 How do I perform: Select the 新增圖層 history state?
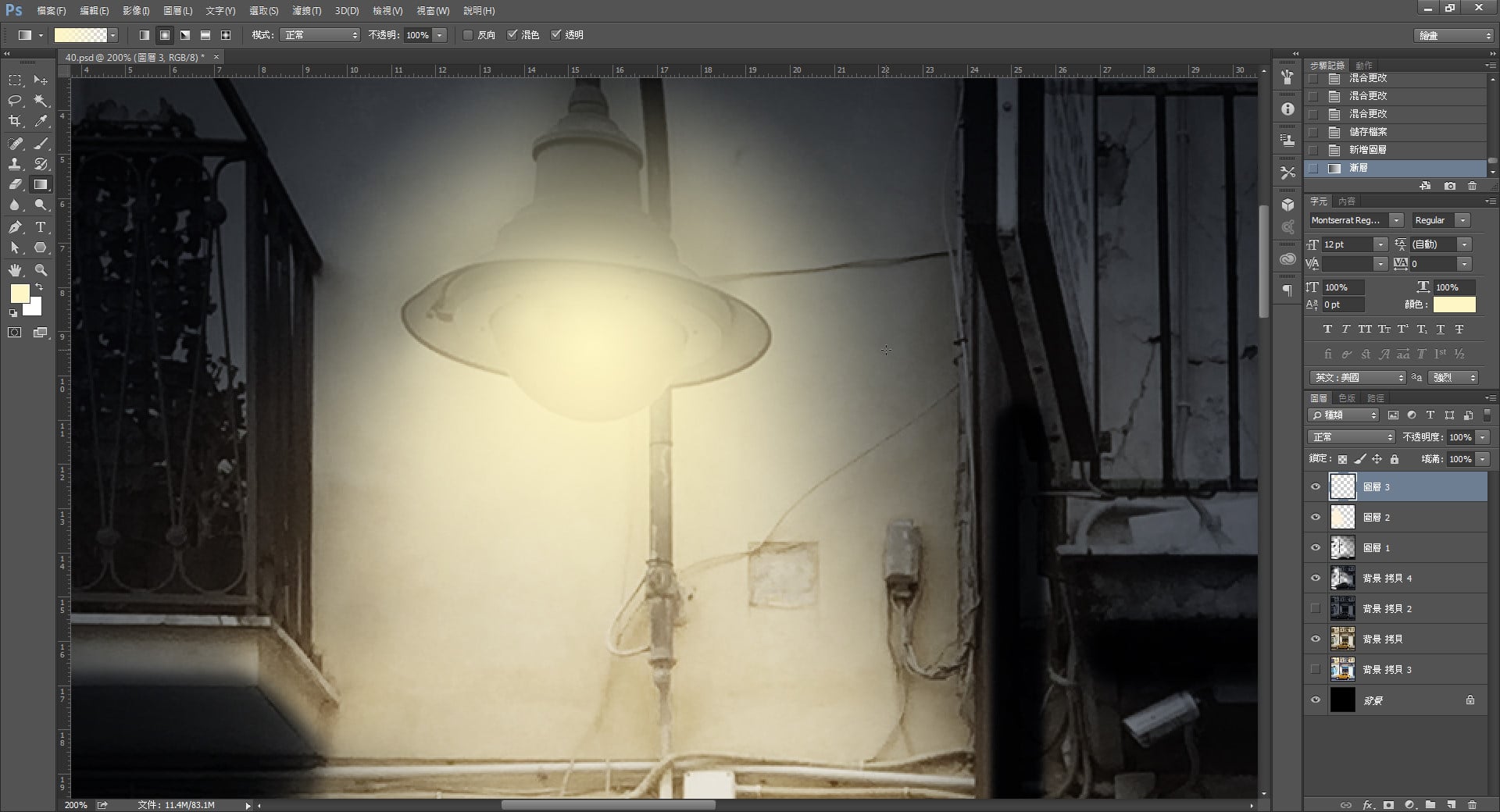tap(1368, 150)
